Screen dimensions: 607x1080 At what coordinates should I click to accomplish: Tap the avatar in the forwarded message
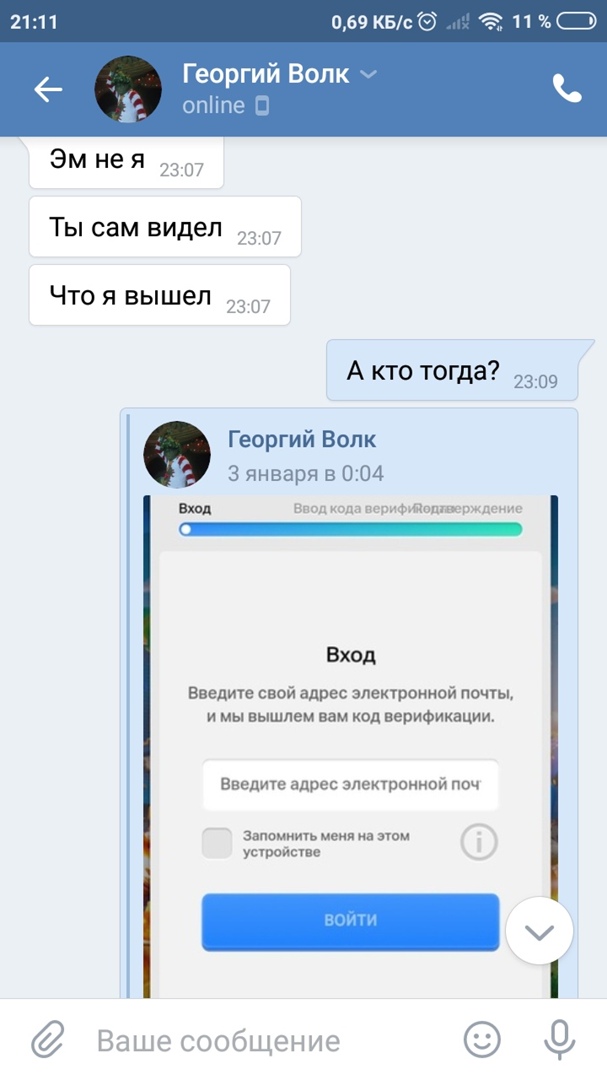[176, 455]
